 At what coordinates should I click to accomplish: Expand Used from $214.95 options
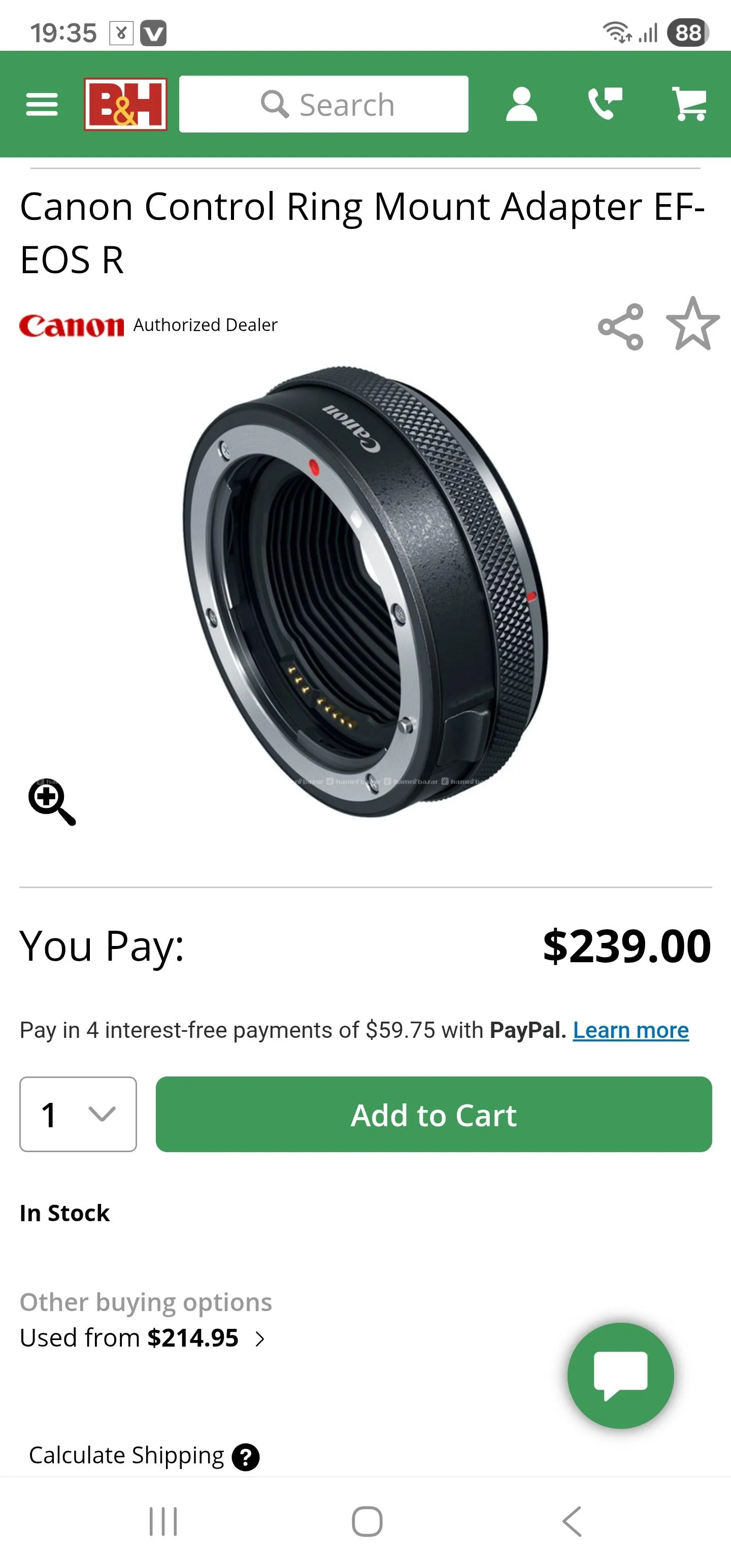(x=143, y=1337)
